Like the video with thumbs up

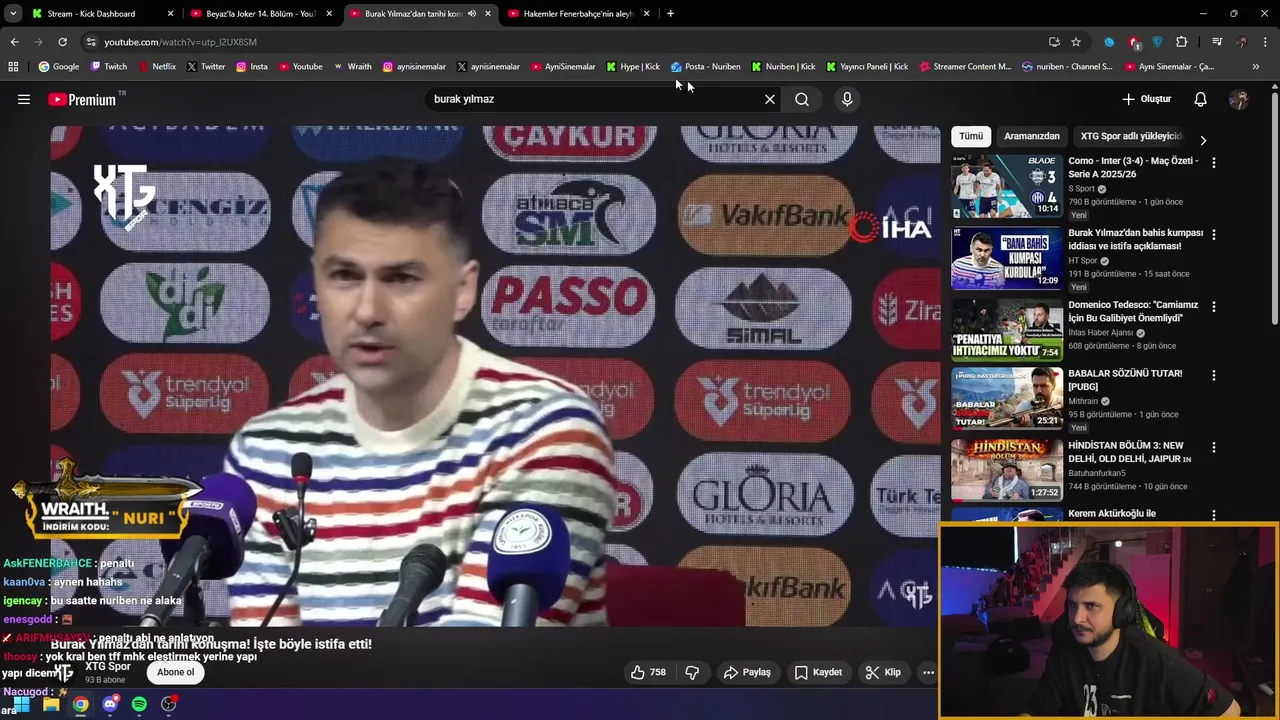coord(648,672)
